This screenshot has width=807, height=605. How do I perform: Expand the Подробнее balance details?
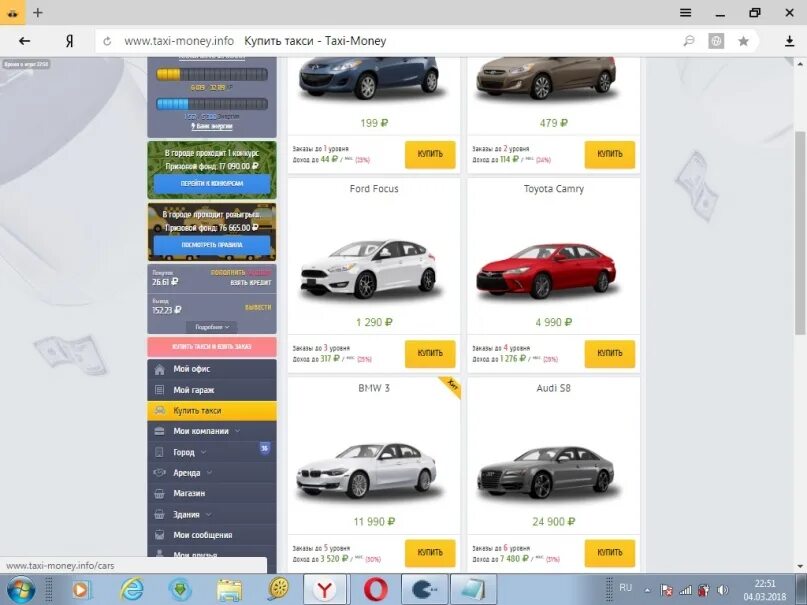(212, 327)
